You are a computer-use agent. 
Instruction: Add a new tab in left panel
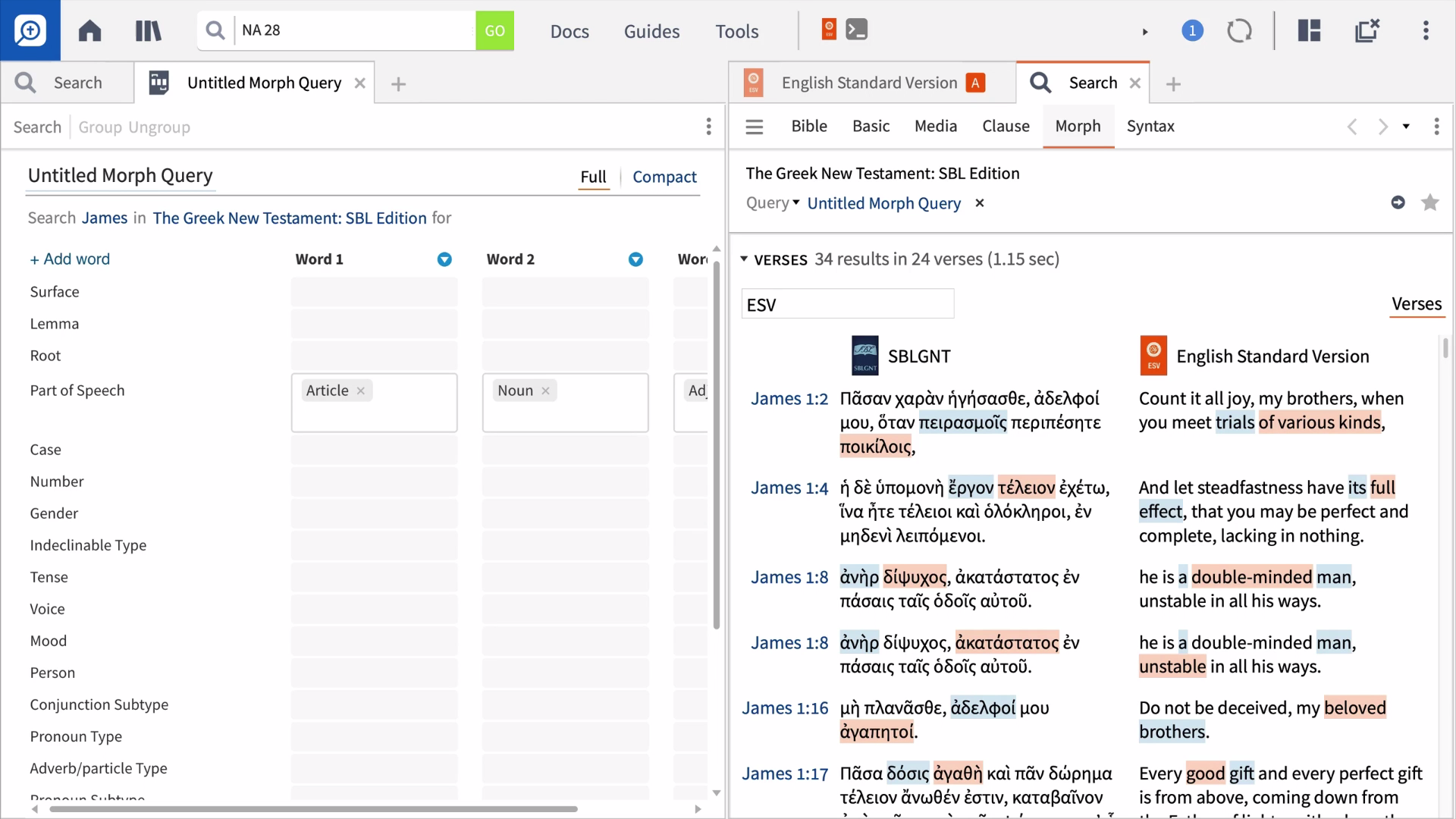[x=398, y=84]
